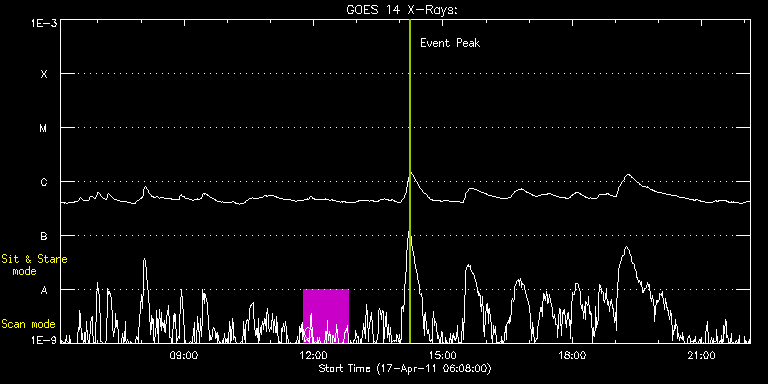
Task: Click the yellow Scan mode label
Action: (28, 324)
